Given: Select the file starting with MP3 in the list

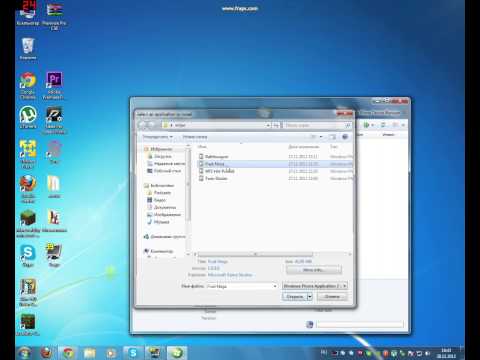Looking at the screenshot, I should [x=274, y=171].
